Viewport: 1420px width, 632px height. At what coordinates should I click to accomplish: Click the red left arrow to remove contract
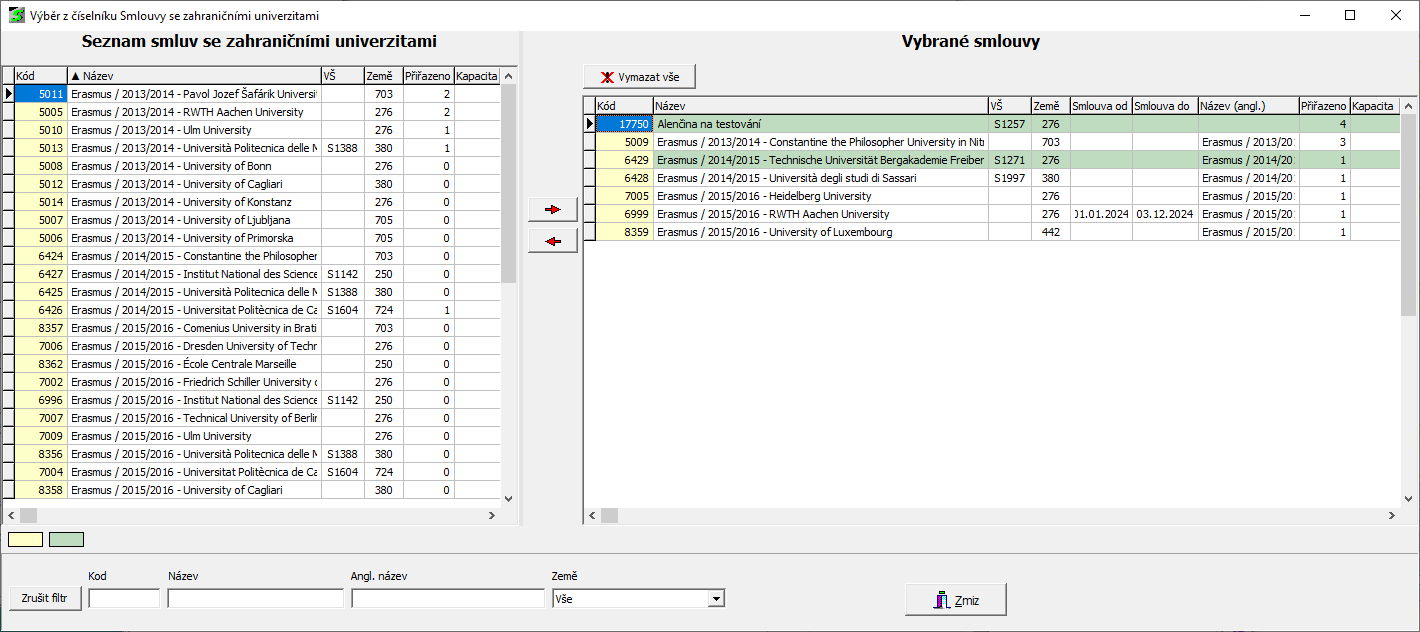coord(552,241)
